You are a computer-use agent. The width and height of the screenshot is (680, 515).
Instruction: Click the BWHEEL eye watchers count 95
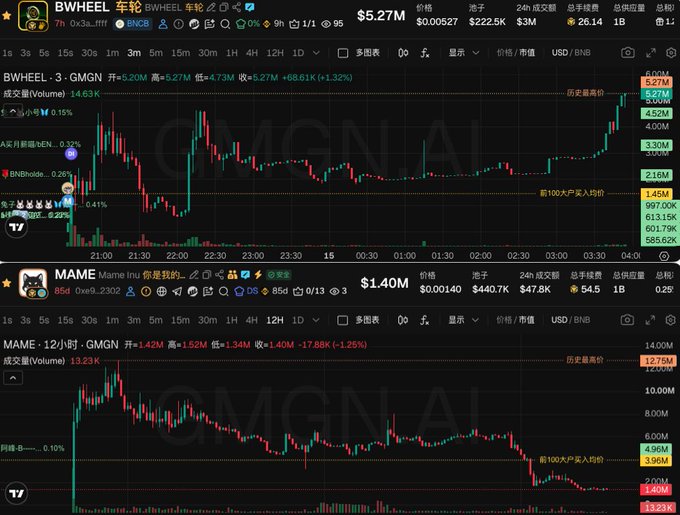pos(332,24)
